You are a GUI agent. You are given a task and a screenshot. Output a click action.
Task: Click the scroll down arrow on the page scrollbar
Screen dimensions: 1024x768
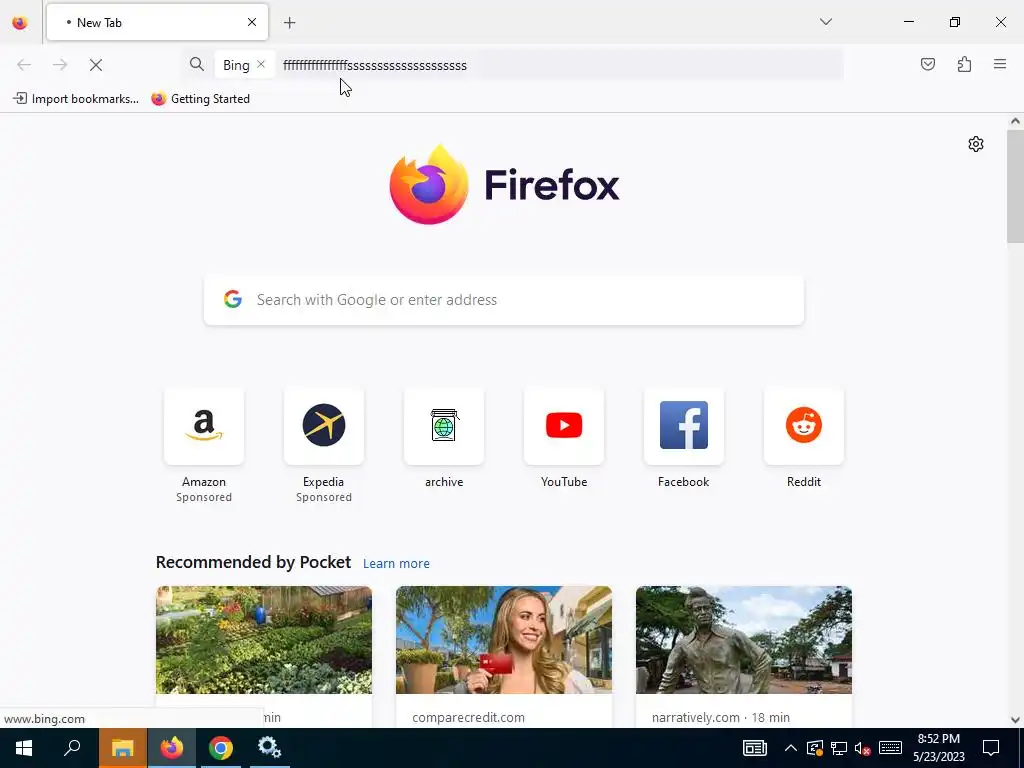[x=1015, y=720]
